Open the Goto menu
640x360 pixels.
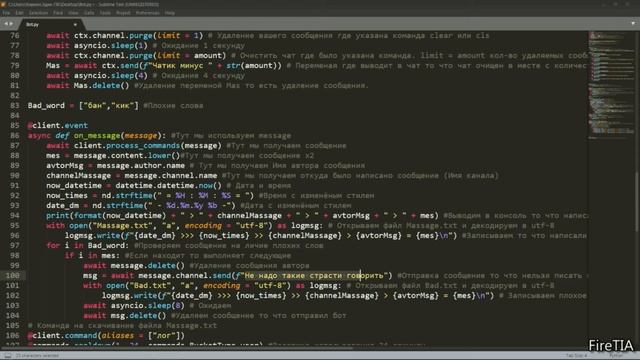pos(89,13)
